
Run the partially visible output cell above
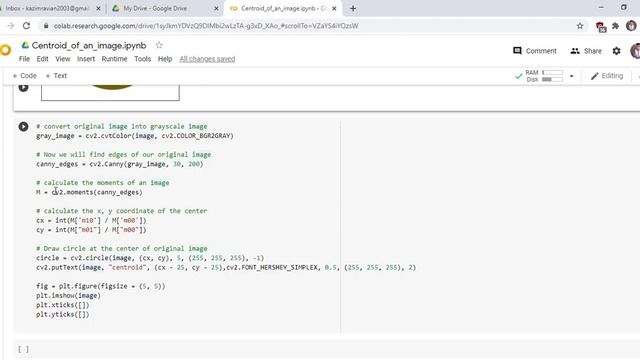coord(23,87)
